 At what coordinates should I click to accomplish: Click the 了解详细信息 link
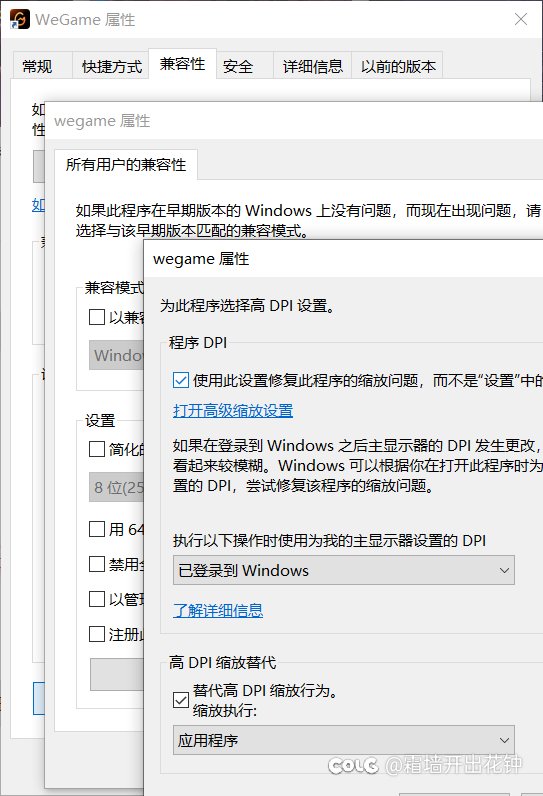pyautogui.click(x=218, y=610)
